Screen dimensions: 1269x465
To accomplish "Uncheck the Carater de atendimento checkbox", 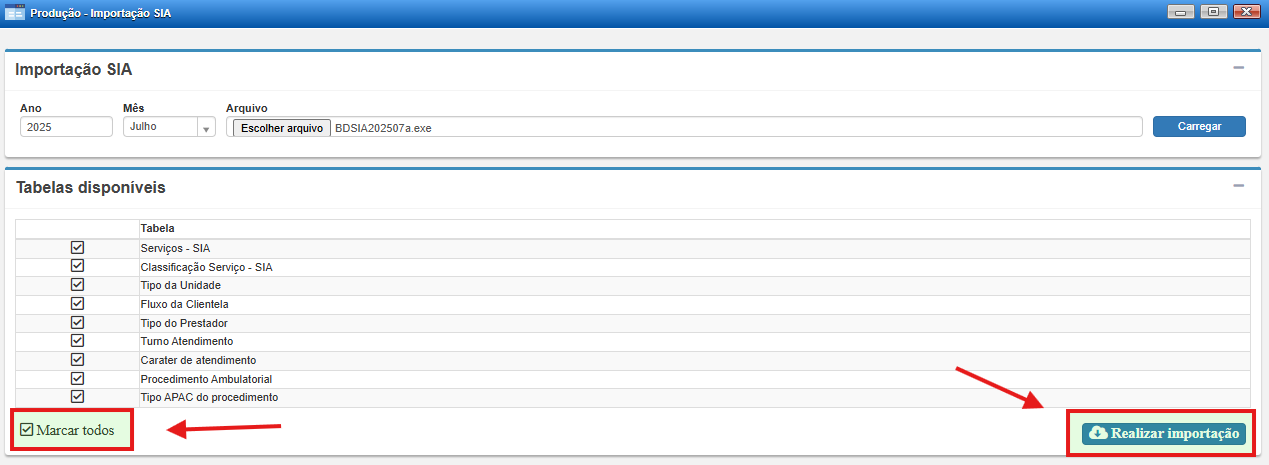I will click(x=77, y=359).
